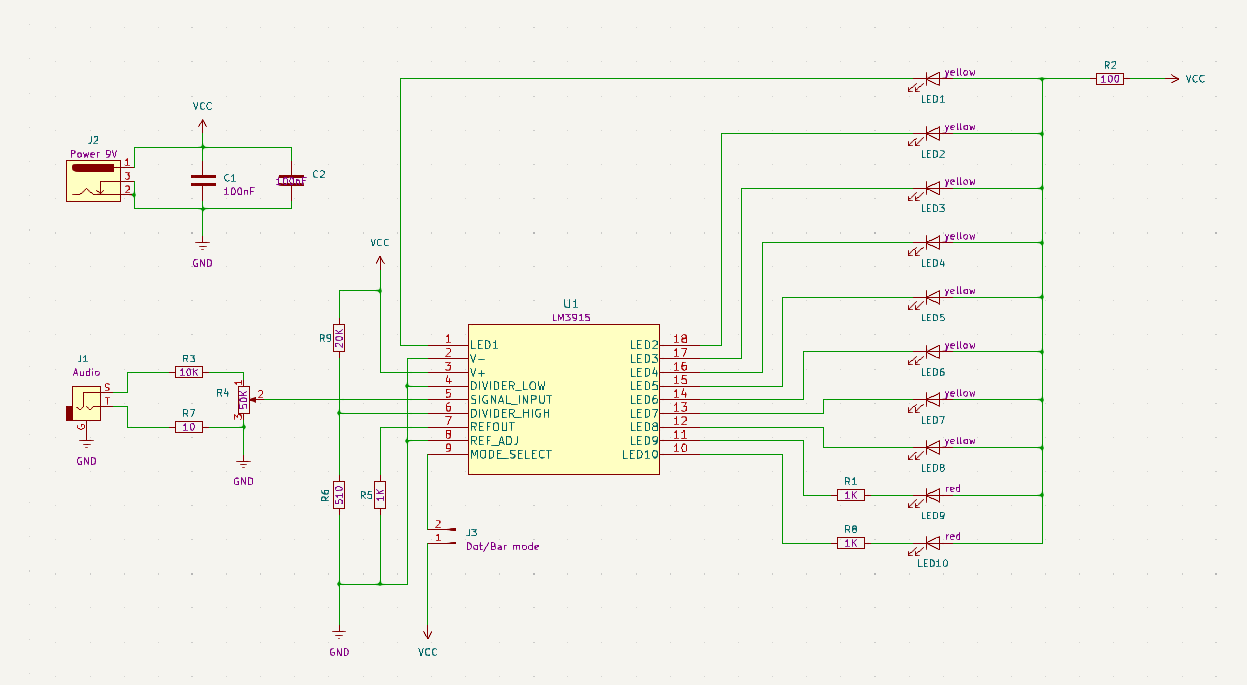Click the C1 100nF capacitor symbol
1247x685 pixels.
pos(203,180)
